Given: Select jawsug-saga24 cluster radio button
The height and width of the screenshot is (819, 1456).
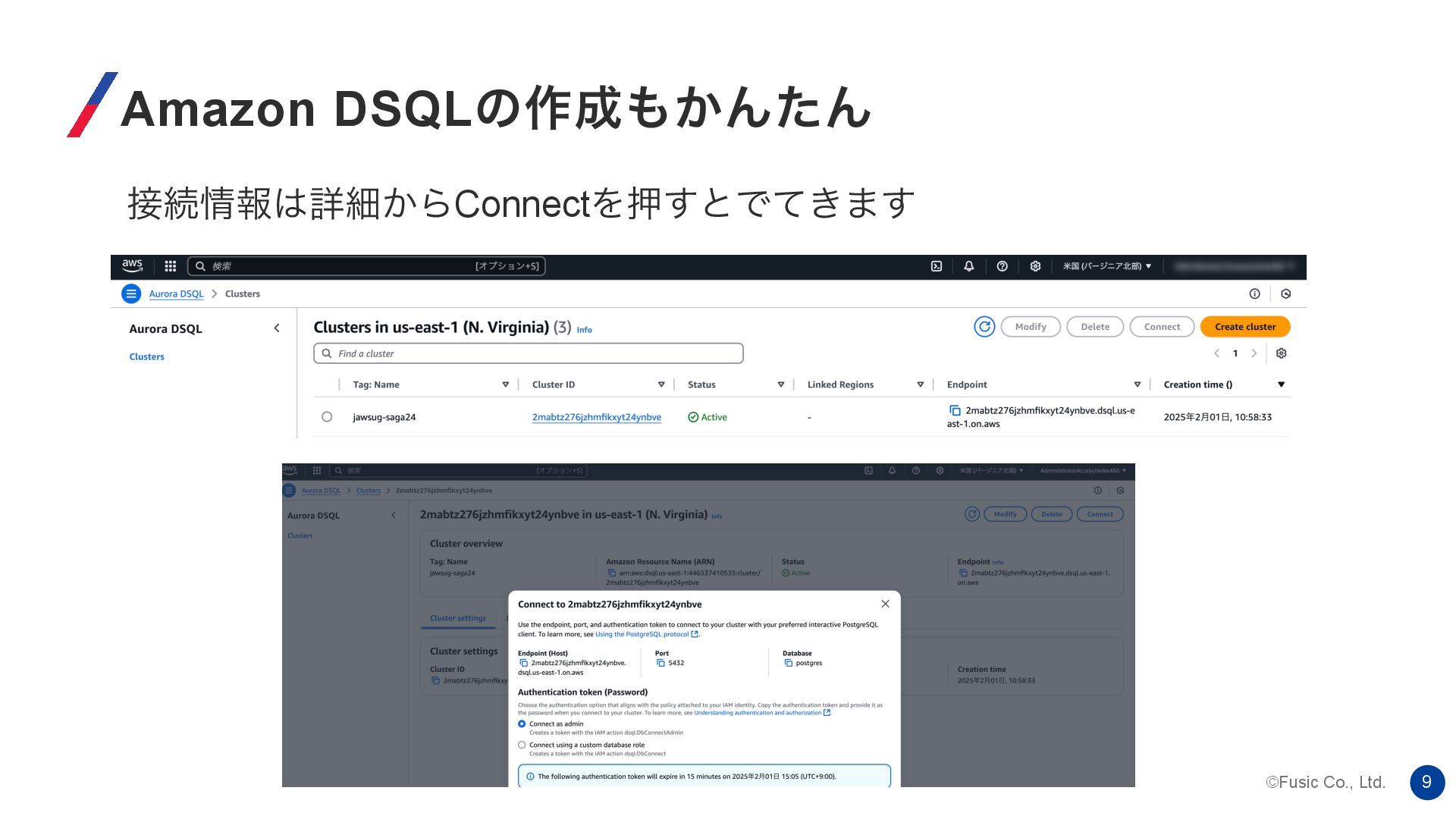Looking at the screenshot, I should coord(327,417).
